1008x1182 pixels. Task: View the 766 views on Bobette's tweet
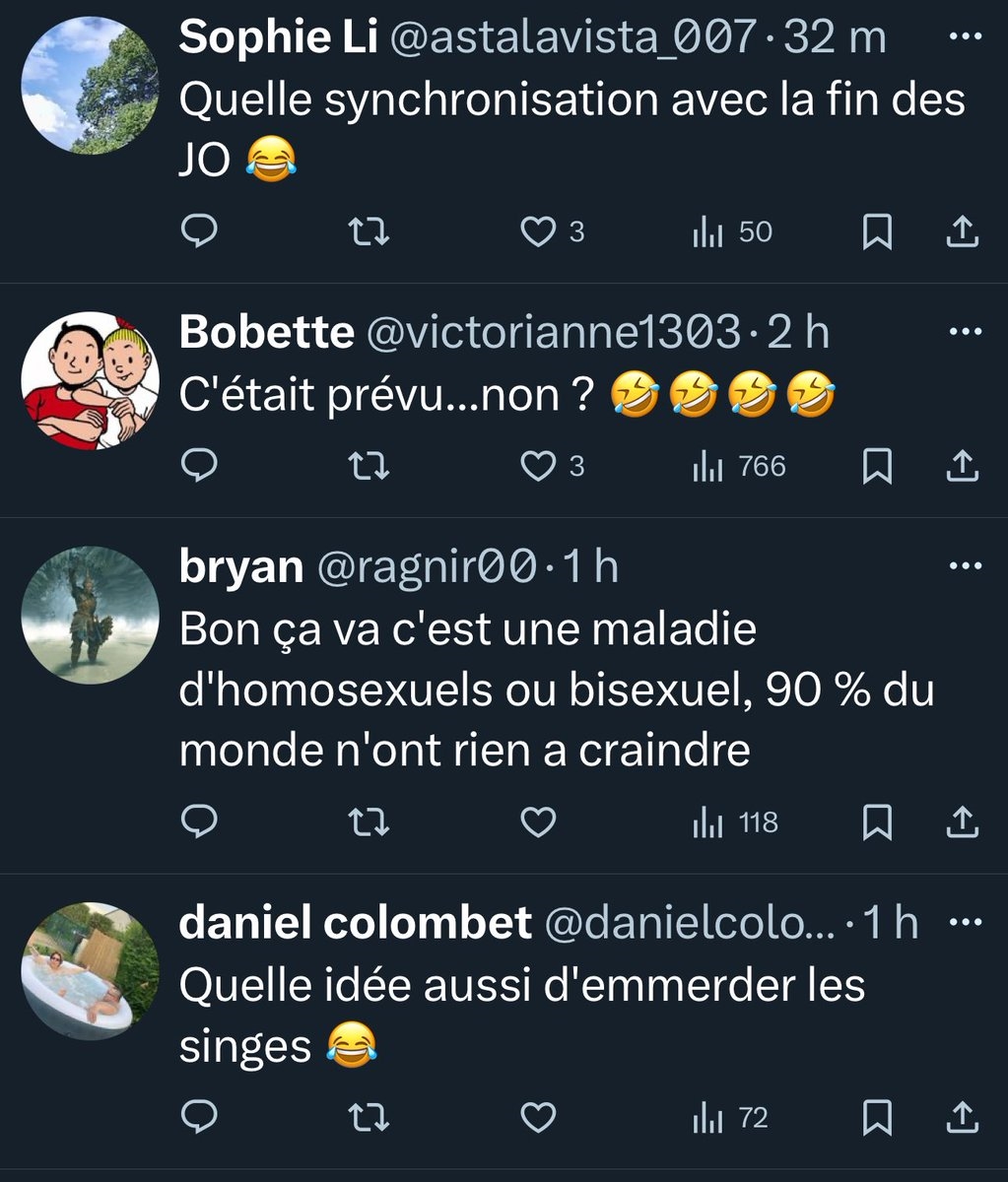[739, 466]
